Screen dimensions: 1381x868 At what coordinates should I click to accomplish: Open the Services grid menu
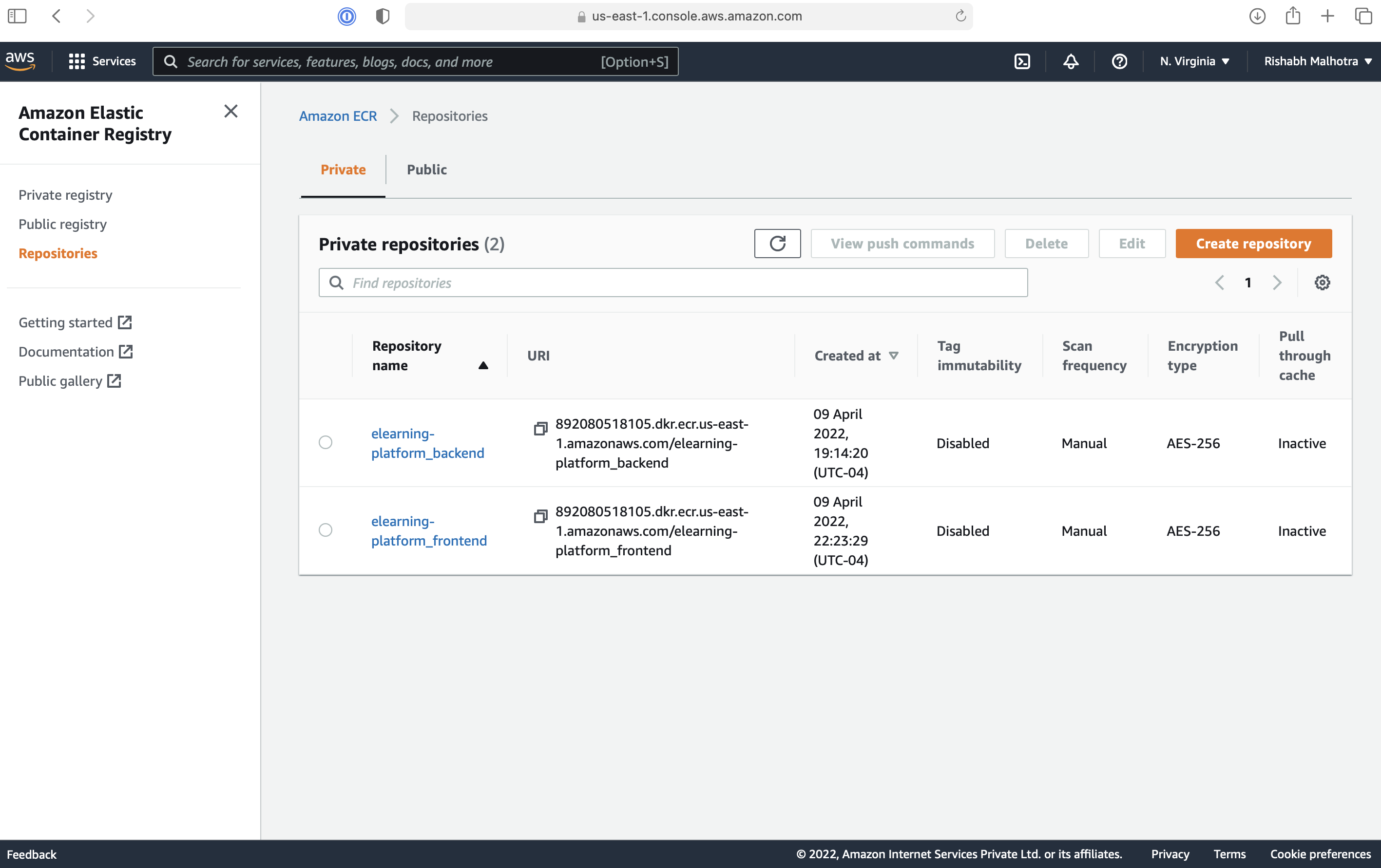103,61
